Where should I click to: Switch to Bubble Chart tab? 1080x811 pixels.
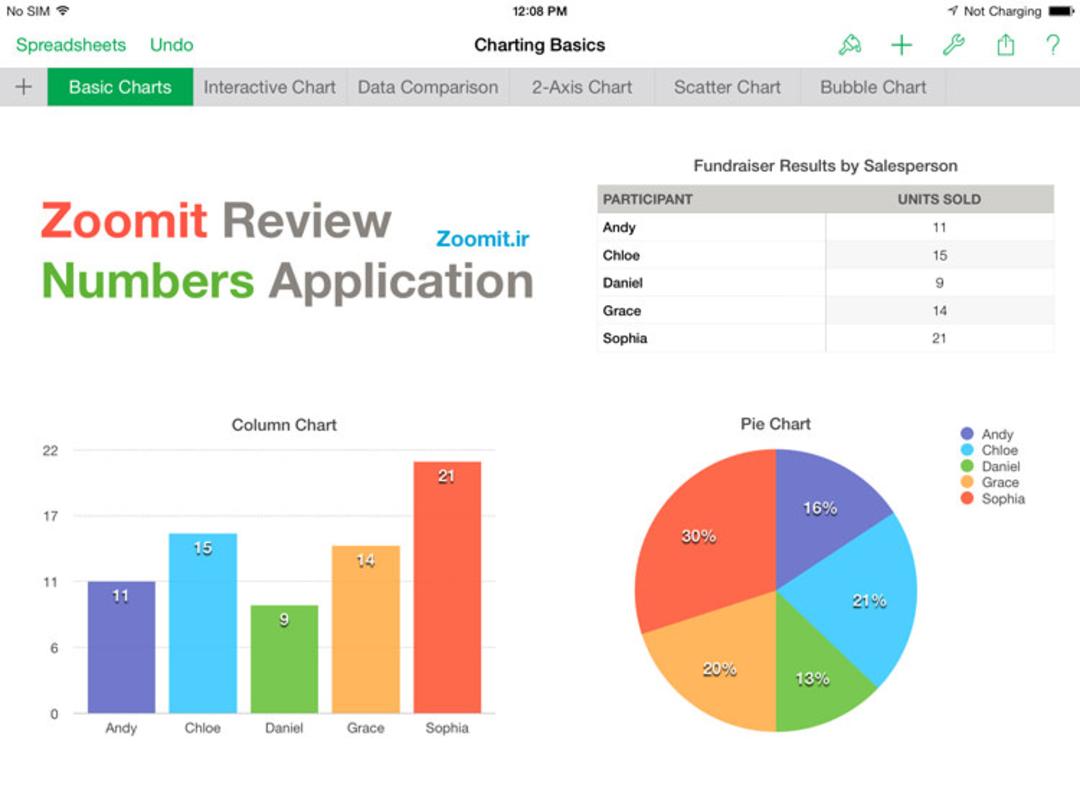click(x=873, y=87)
